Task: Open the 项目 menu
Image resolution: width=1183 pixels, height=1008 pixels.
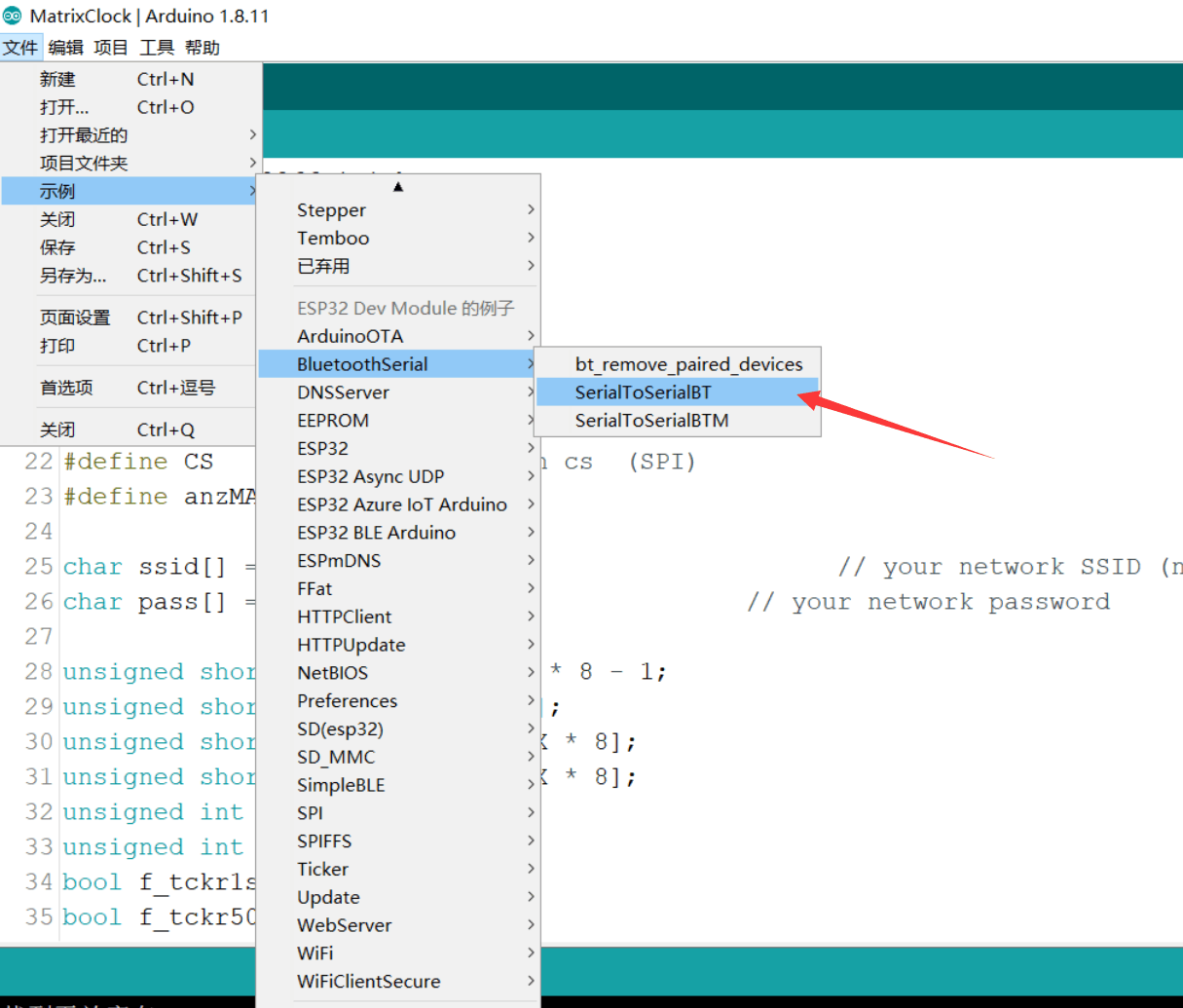Action: (111, 47)
